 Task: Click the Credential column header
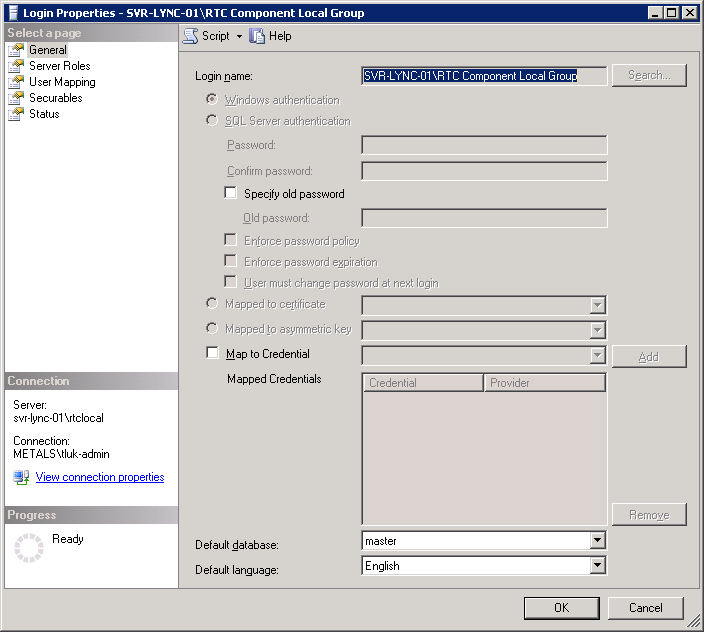tap(423, 383)
